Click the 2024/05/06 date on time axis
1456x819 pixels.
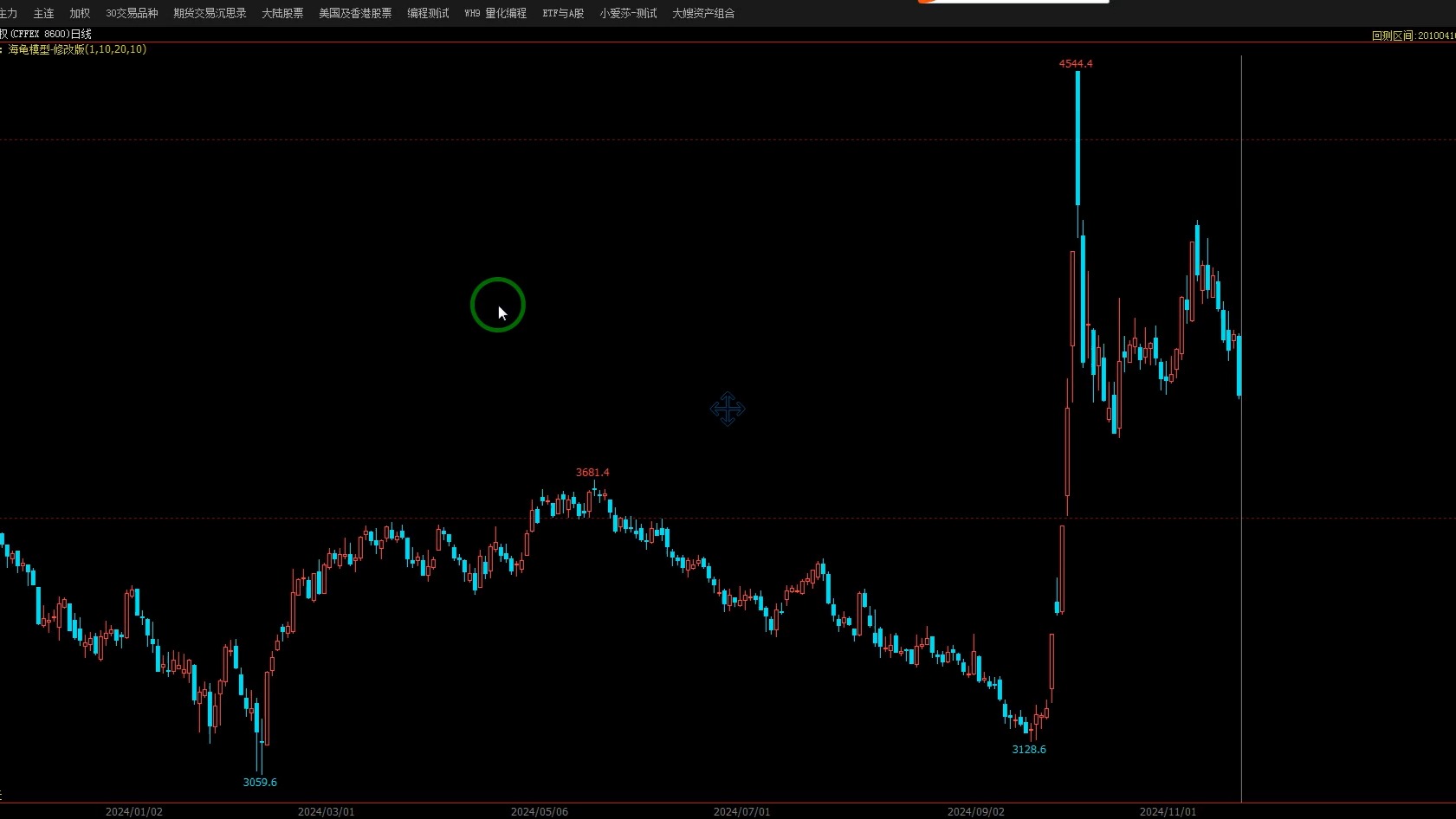click(540, 811)
